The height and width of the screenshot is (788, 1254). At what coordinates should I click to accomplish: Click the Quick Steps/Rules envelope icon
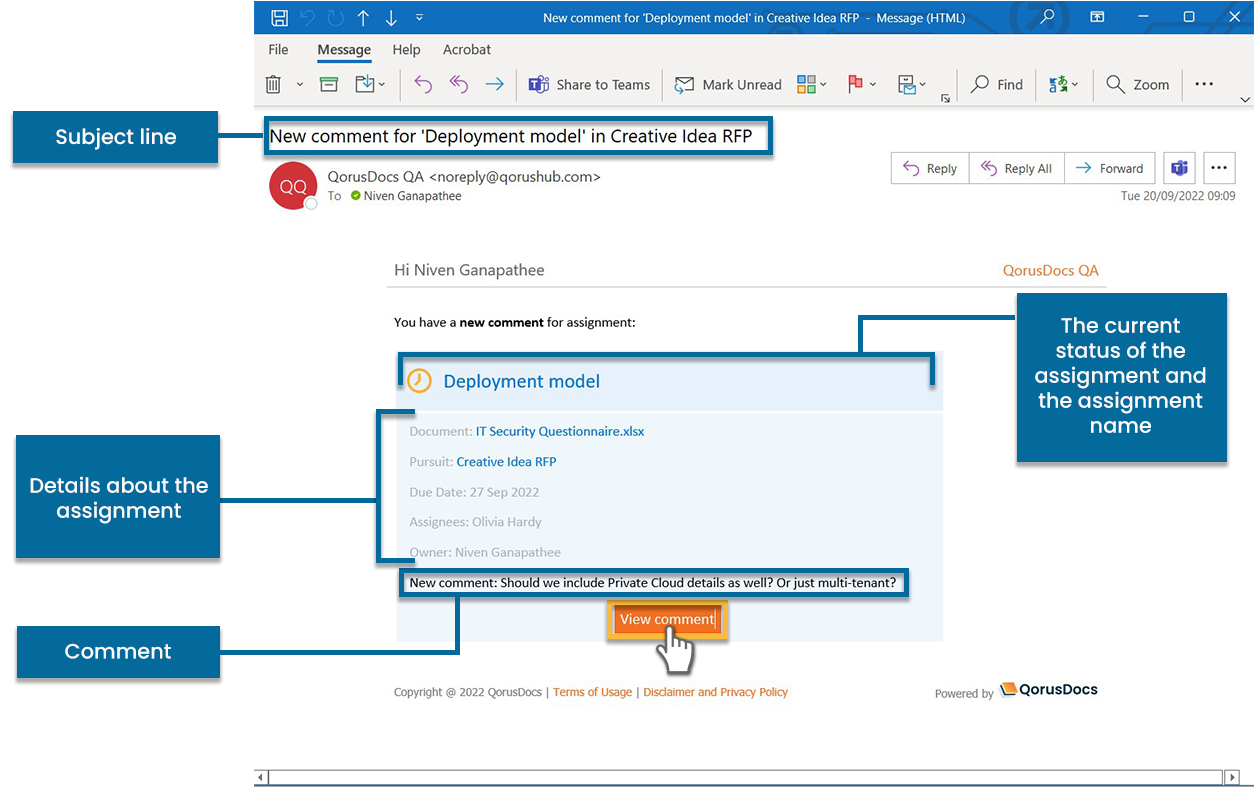(906, 85)
